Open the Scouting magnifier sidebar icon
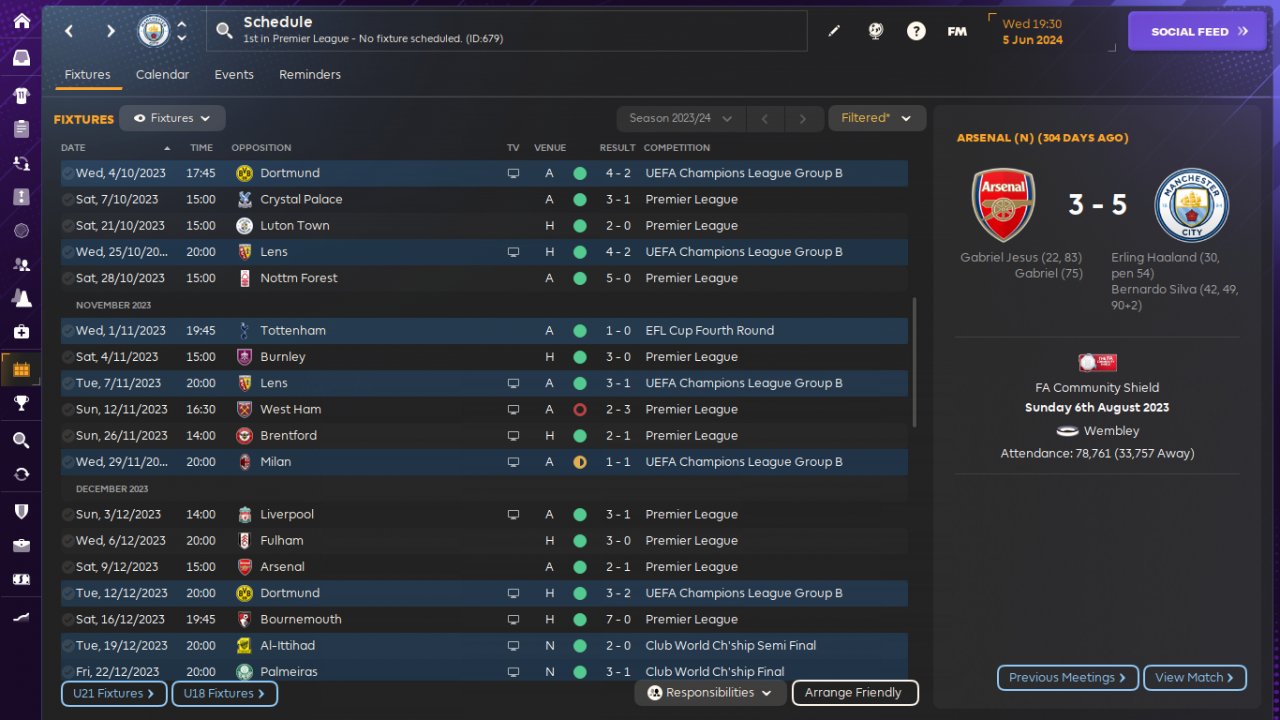This screenshot has width=1280, height=720. (x=21, y=440)
